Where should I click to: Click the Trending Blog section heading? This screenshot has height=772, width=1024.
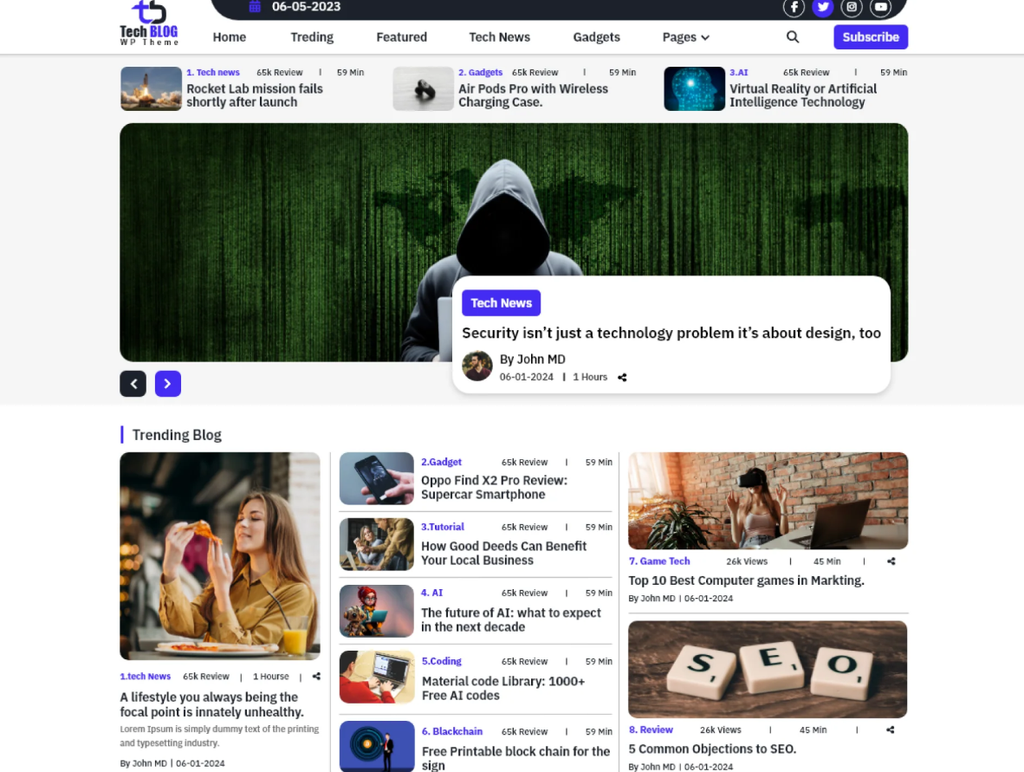click(x=177, y=435)
